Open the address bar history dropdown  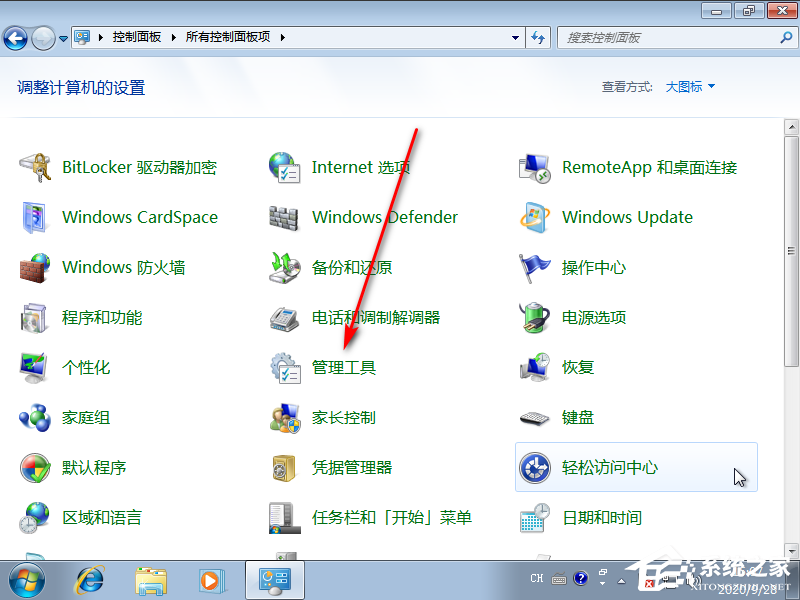(514, 37)
